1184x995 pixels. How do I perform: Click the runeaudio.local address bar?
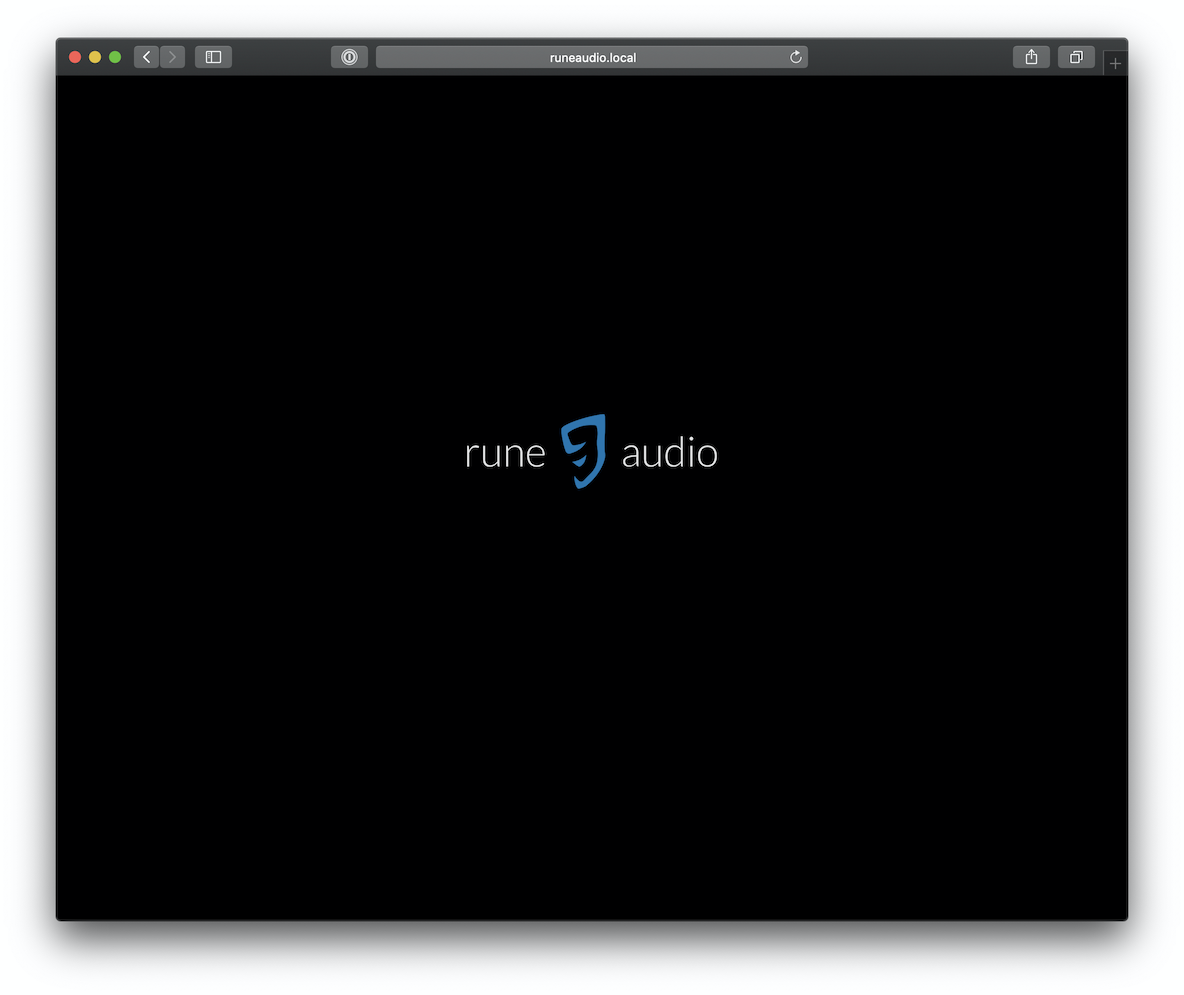(592, 57)
